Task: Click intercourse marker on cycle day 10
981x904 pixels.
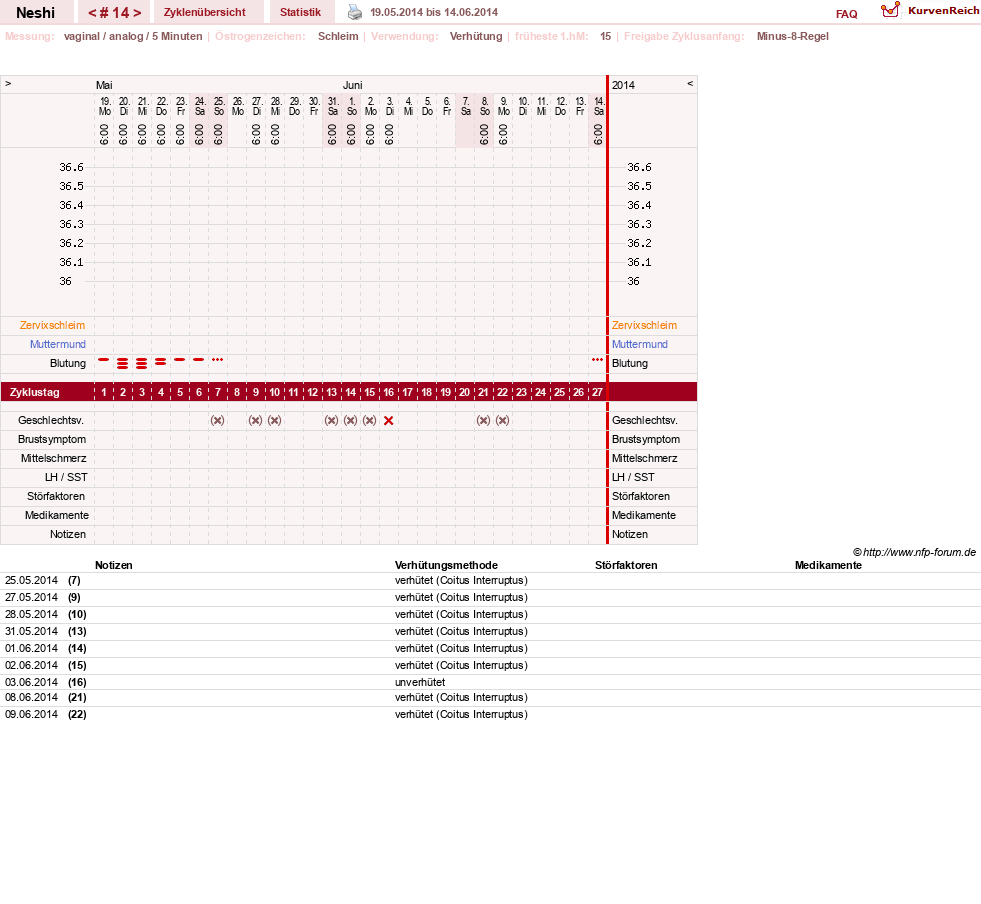Action: click(x=274, y=420)
